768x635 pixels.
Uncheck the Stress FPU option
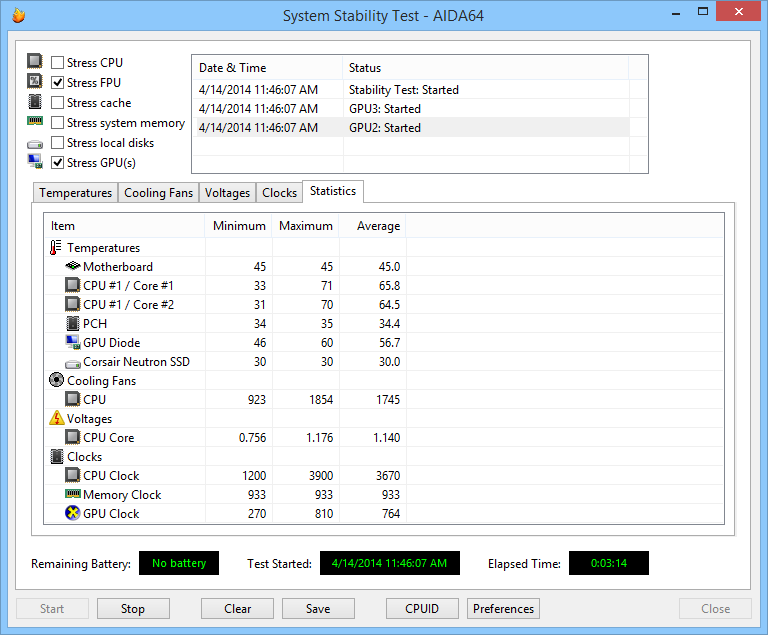coord(58,83)
